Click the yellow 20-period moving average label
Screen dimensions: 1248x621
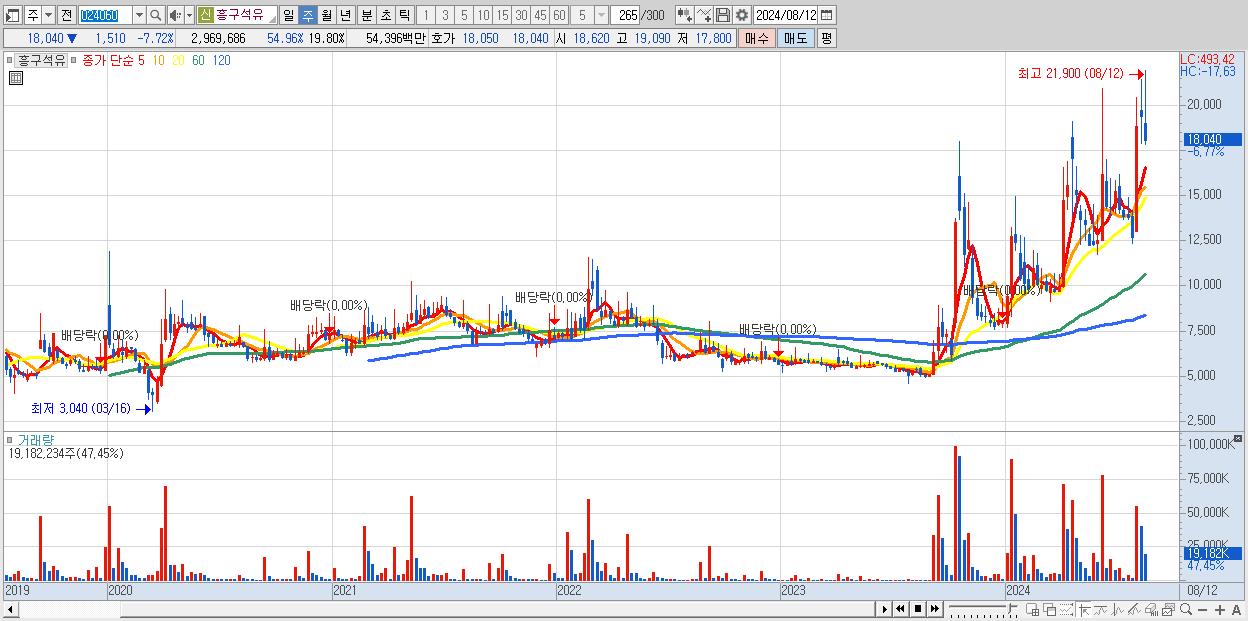point(177,60)
